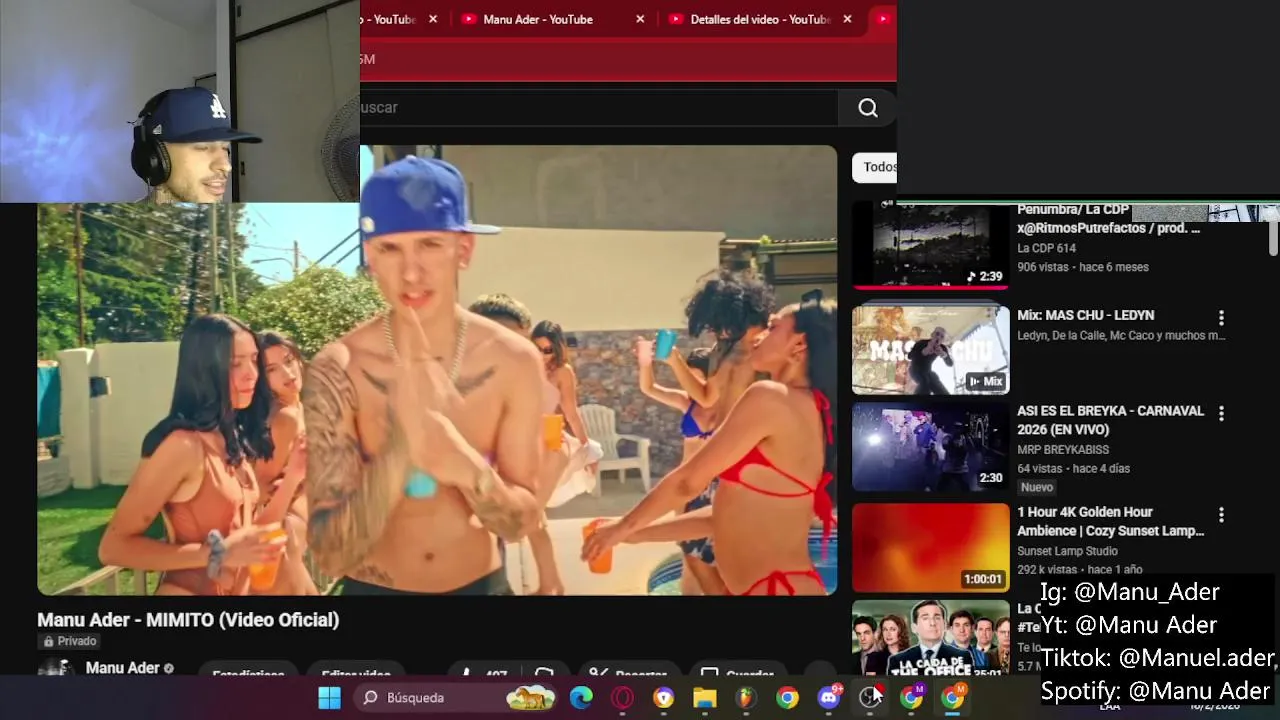1280x720 pixels.
Task: Click the 1:00:01 duration badge
Action: coord(982,579)
